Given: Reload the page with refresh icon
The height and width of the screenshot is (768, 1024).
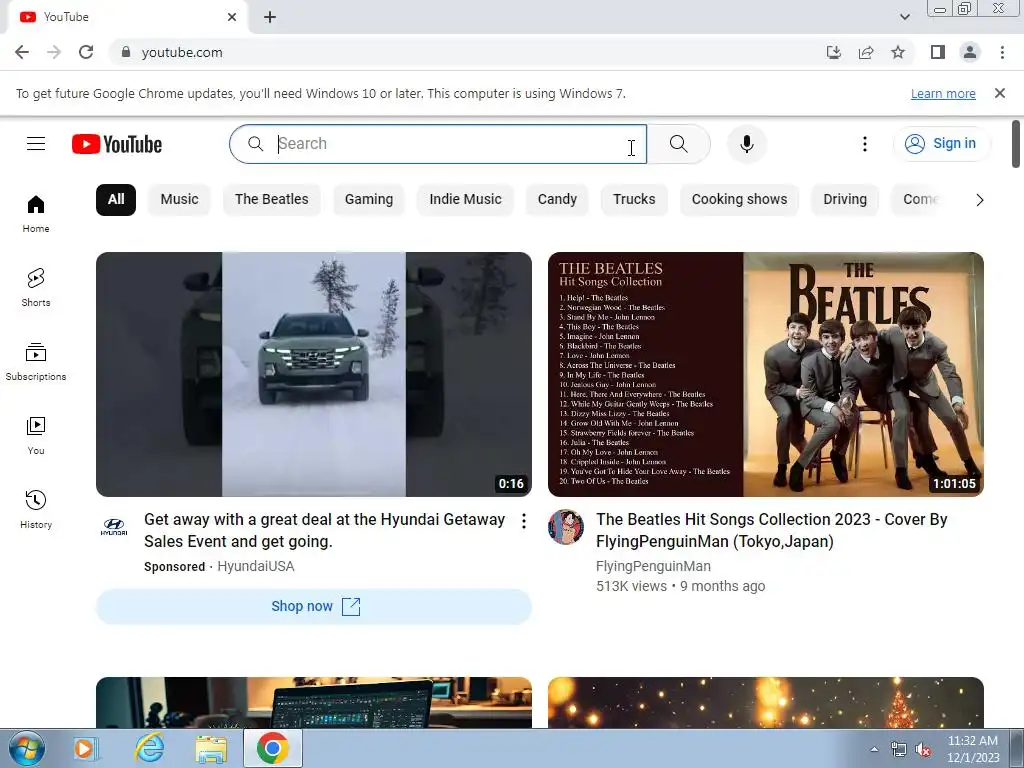Looking at the screenshot, I should tap(86, 52).
